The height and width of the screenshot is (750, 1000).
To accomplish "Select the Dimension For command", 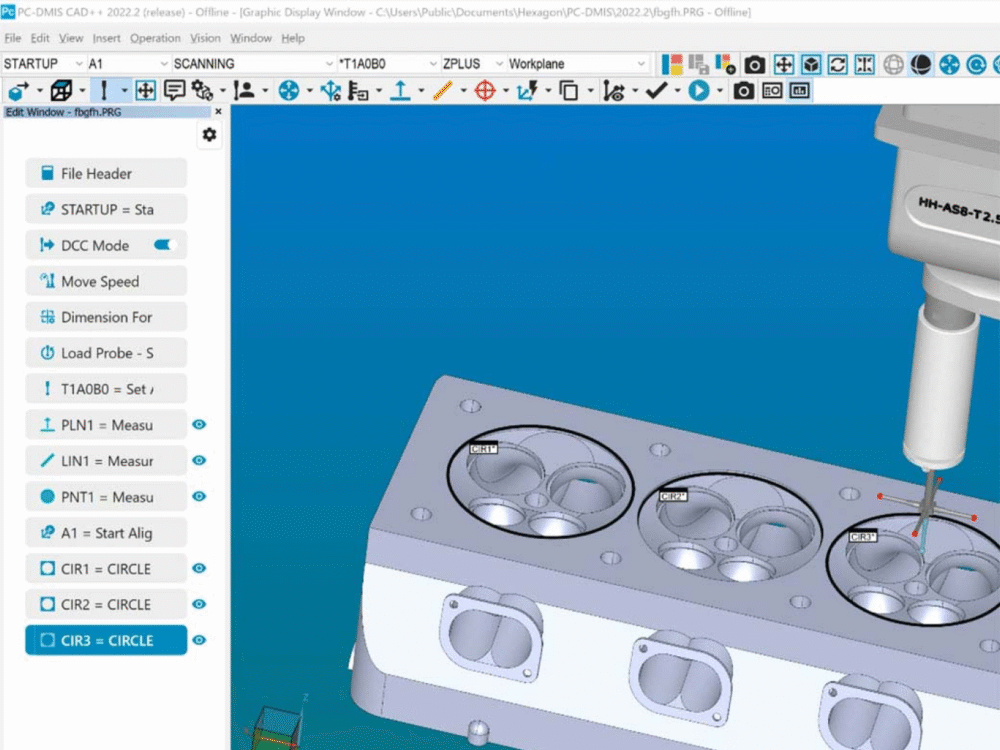I will 106,317.
